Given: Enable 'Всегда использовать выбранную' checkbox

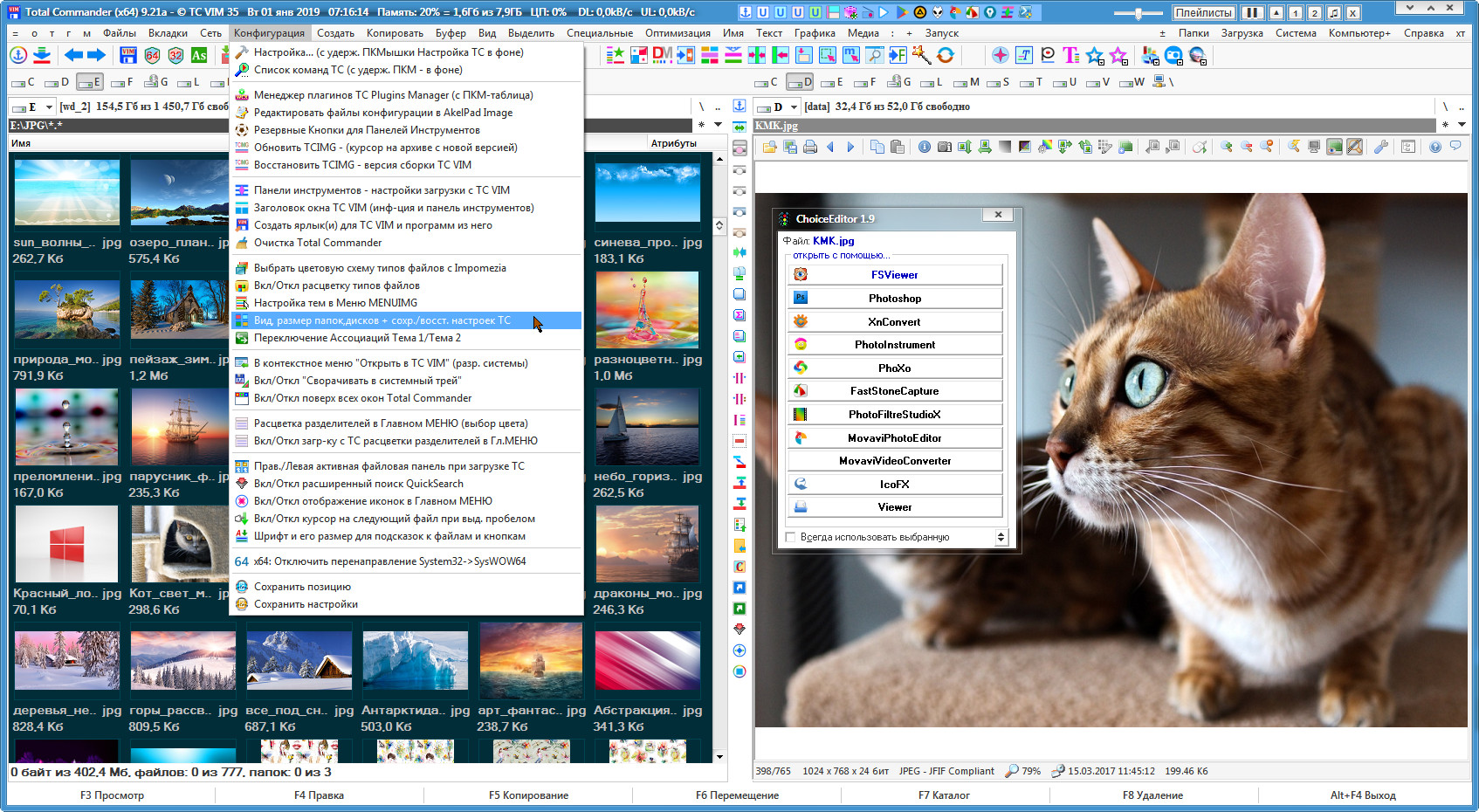Looking at the screenshot, I should (791, 537).
